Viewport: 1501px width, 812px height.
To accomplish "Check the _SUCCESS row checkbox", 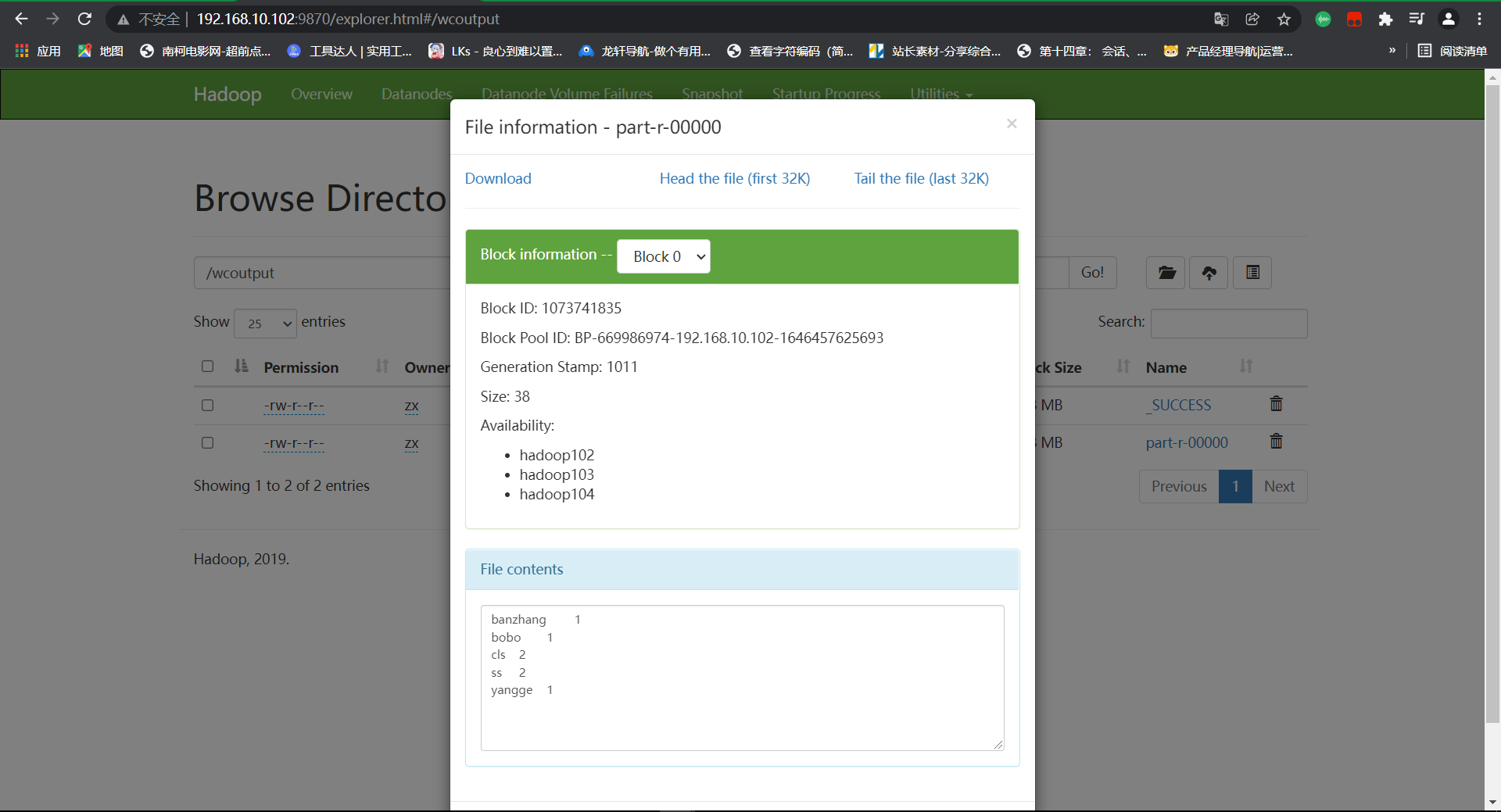I will tap(207, 405).
